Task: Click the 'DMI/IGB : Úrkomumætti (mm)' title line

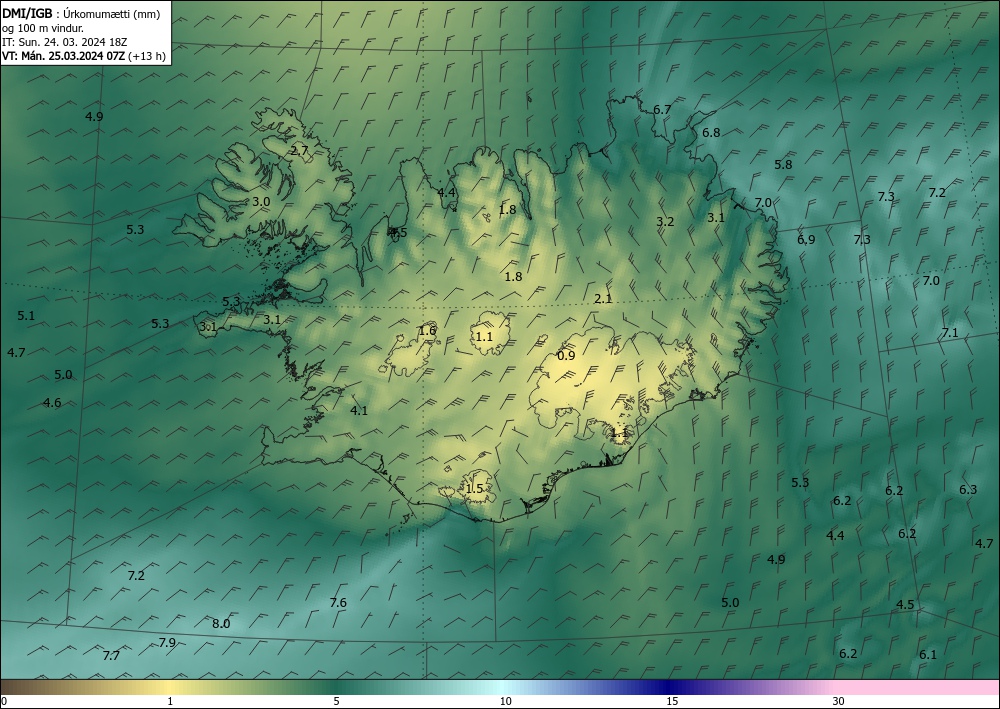Action: tap(81, 13)
